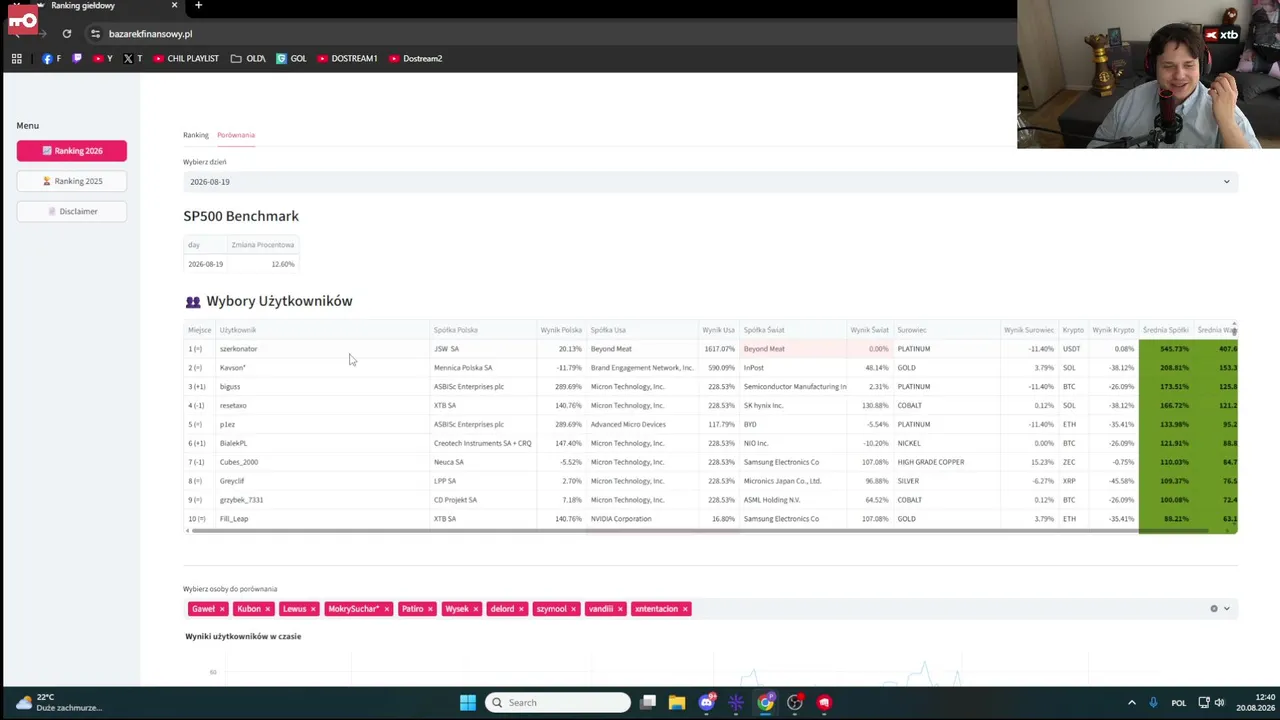Screen dimensions: 1280x720
Task: Open the X bookmark labeled T
Action: (133, 59)
